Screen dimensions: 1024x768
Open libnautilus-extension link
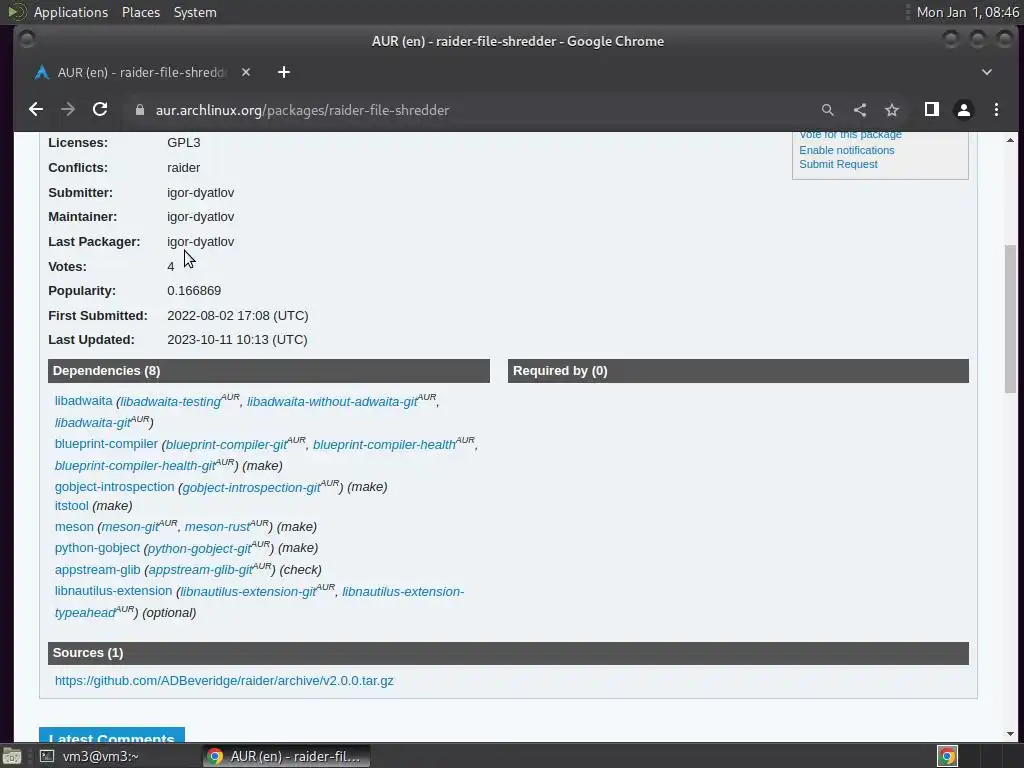click(x=113, y=591)
